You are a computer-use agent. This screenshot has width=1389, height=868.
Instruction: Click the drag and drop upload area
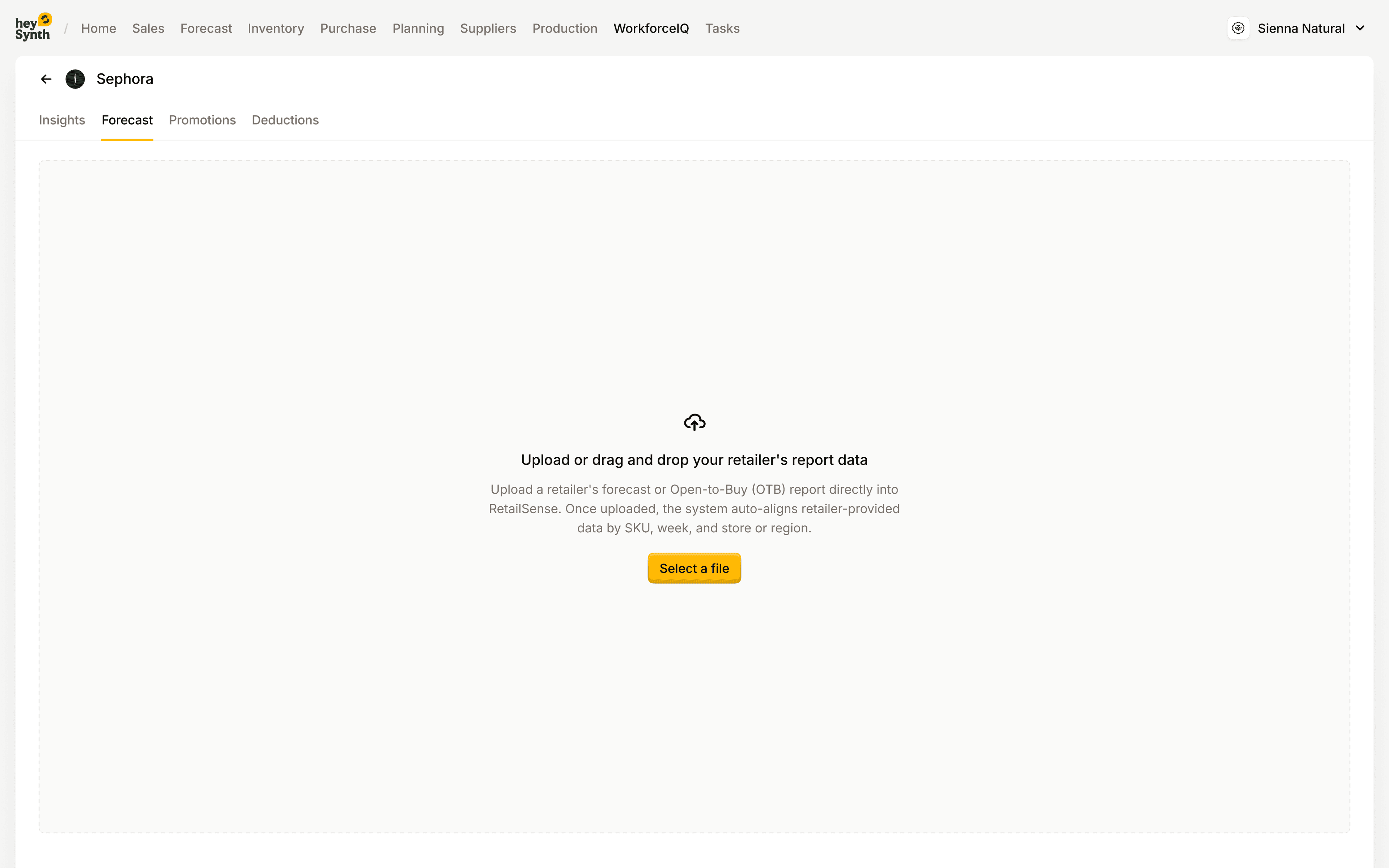point(694,287)
